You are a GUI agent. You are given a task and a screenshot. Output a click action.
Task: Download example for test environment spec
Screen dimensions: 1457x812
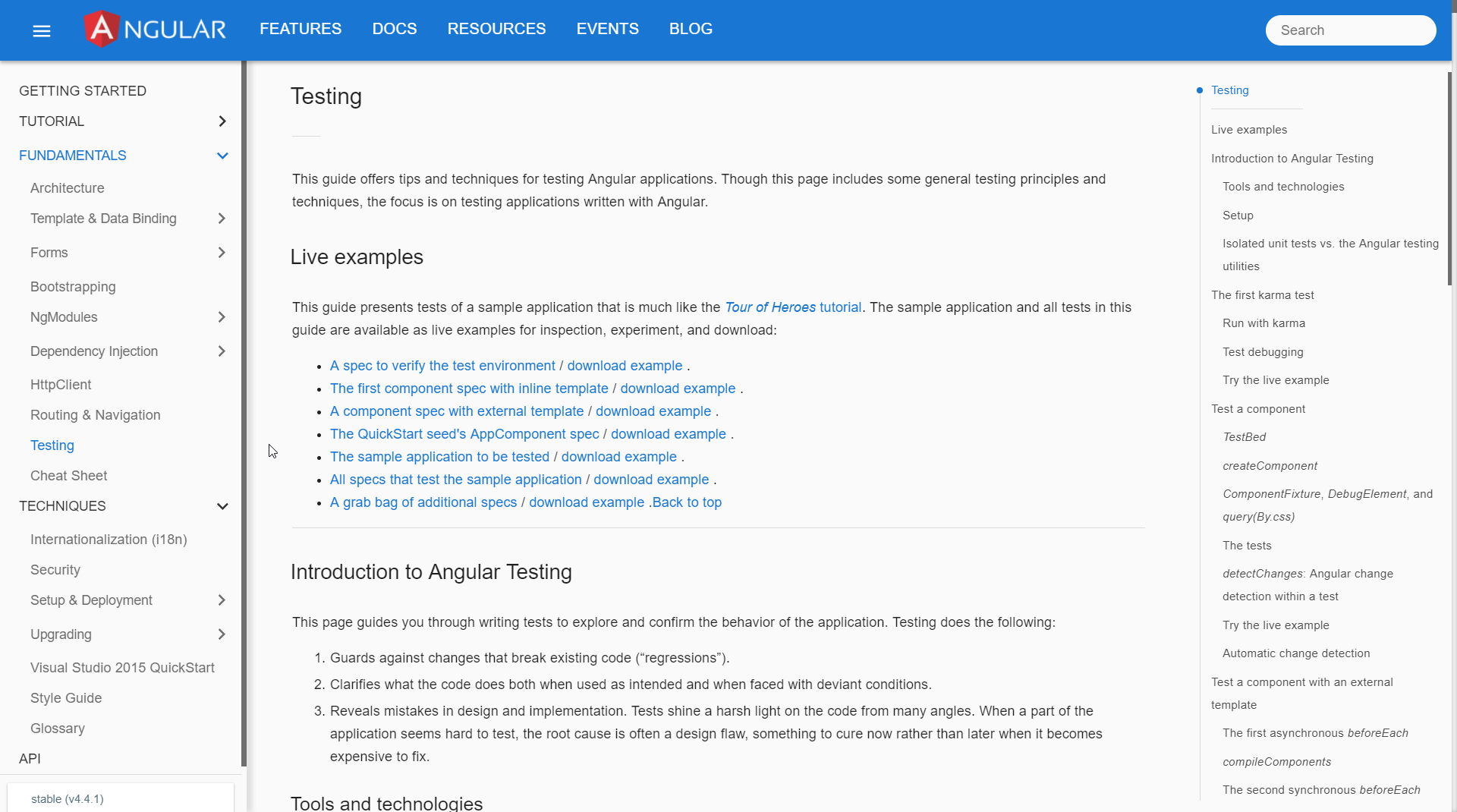coord(625,366)
